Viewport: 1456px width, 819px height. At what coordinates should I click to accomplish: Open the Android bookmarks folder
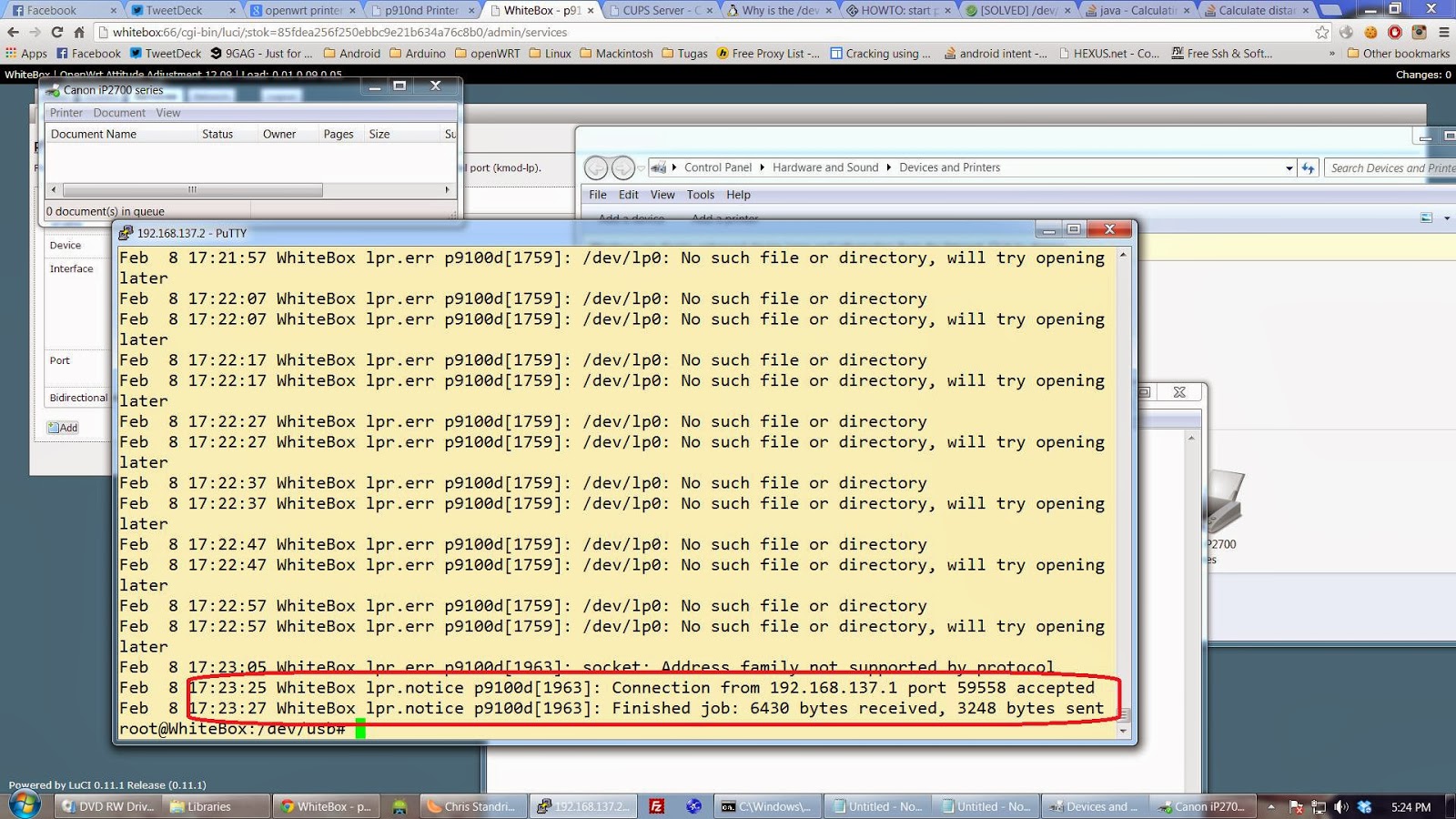352,54
